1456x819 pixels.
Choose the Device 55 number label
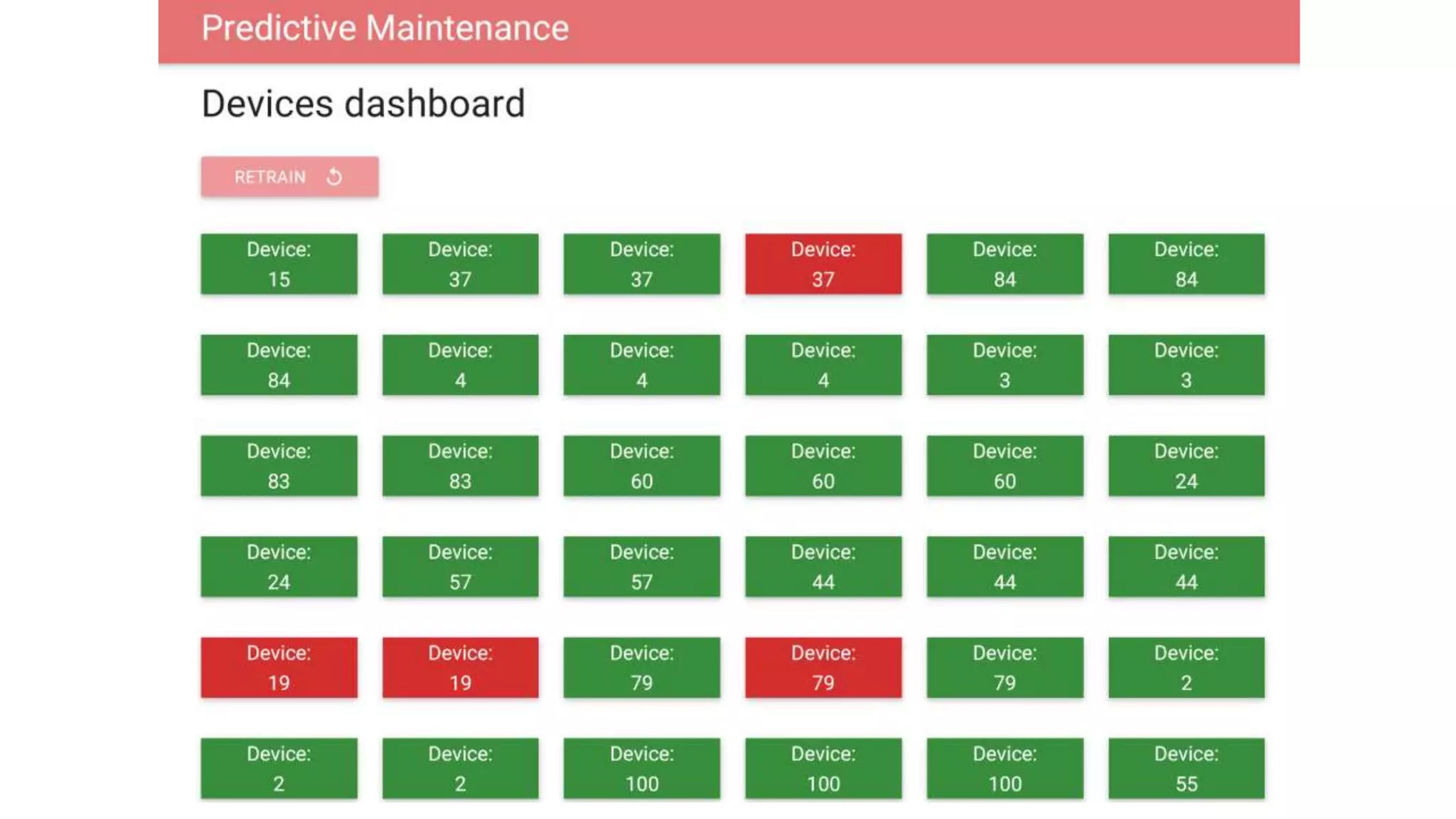pos(1186,783)
